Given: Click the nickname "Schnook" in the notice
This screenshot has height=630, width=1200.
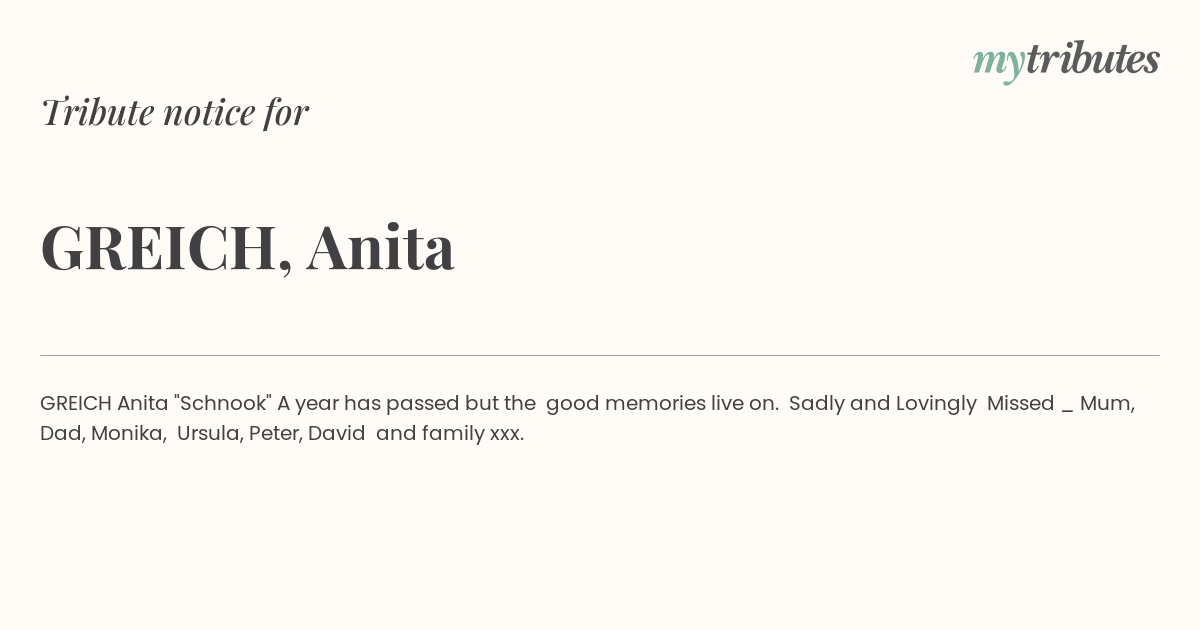Looking at the screenshot, I should pos(222,403).
